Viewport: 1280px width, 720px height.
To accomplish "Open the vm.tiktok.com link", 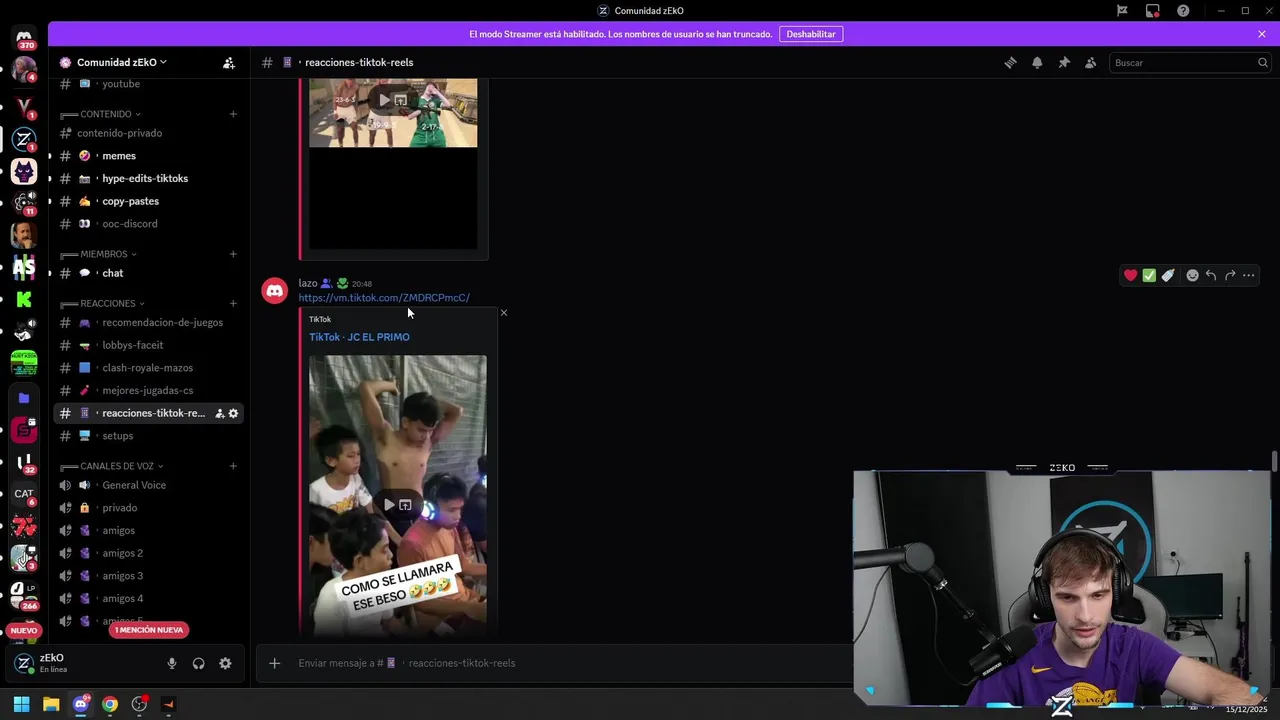I will tap(384, 298).
